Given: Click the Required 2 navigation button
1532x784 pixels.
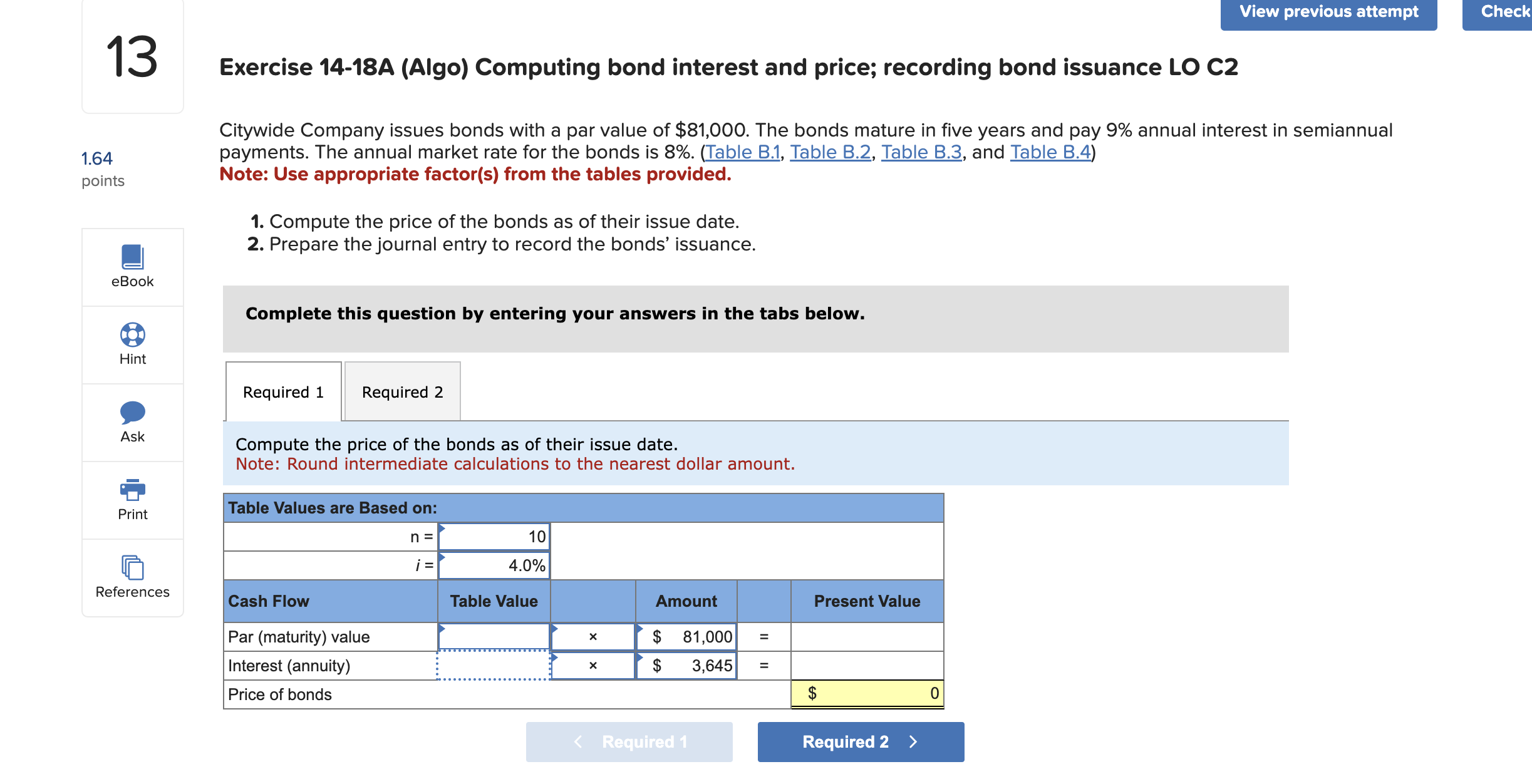Looking at the screenshot, I should point(860,741).
